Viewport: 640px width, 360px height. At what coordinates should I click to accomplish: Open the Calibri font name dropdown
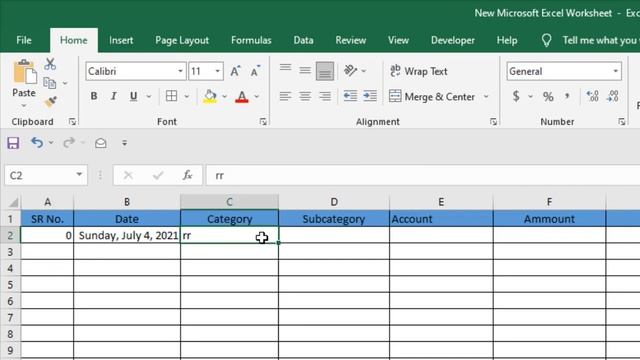point(180,71)
